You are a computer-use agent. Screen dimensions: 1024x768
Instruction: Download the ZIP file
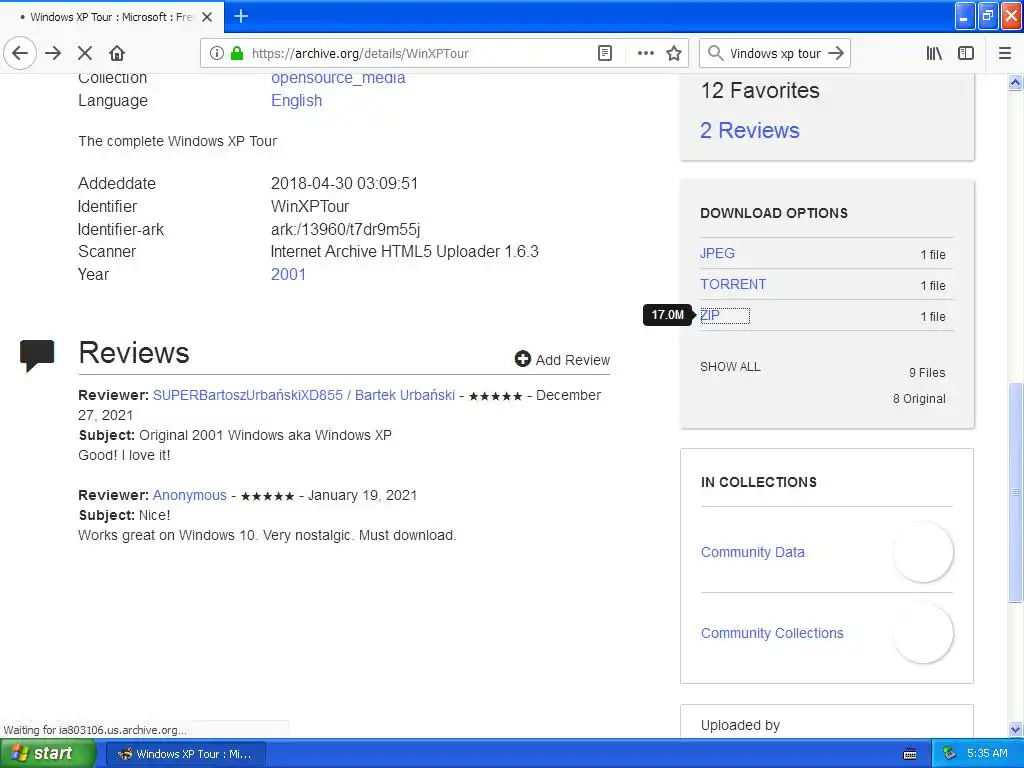[710, 315]
